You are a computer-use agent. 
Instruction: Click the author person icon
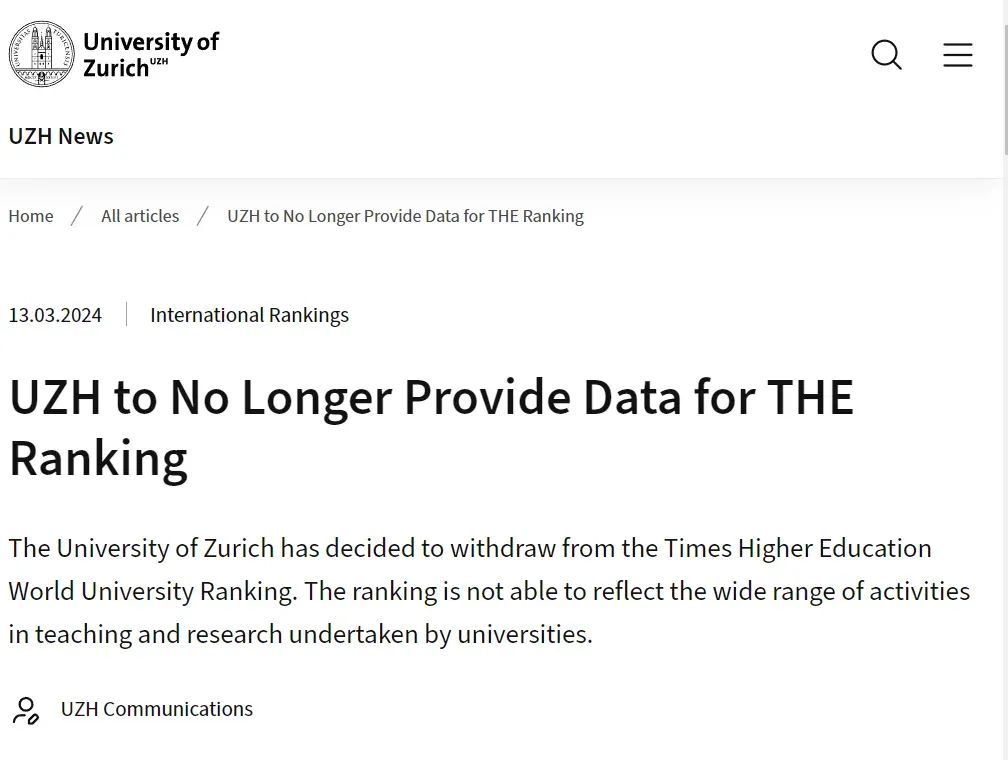coord(26,710)
